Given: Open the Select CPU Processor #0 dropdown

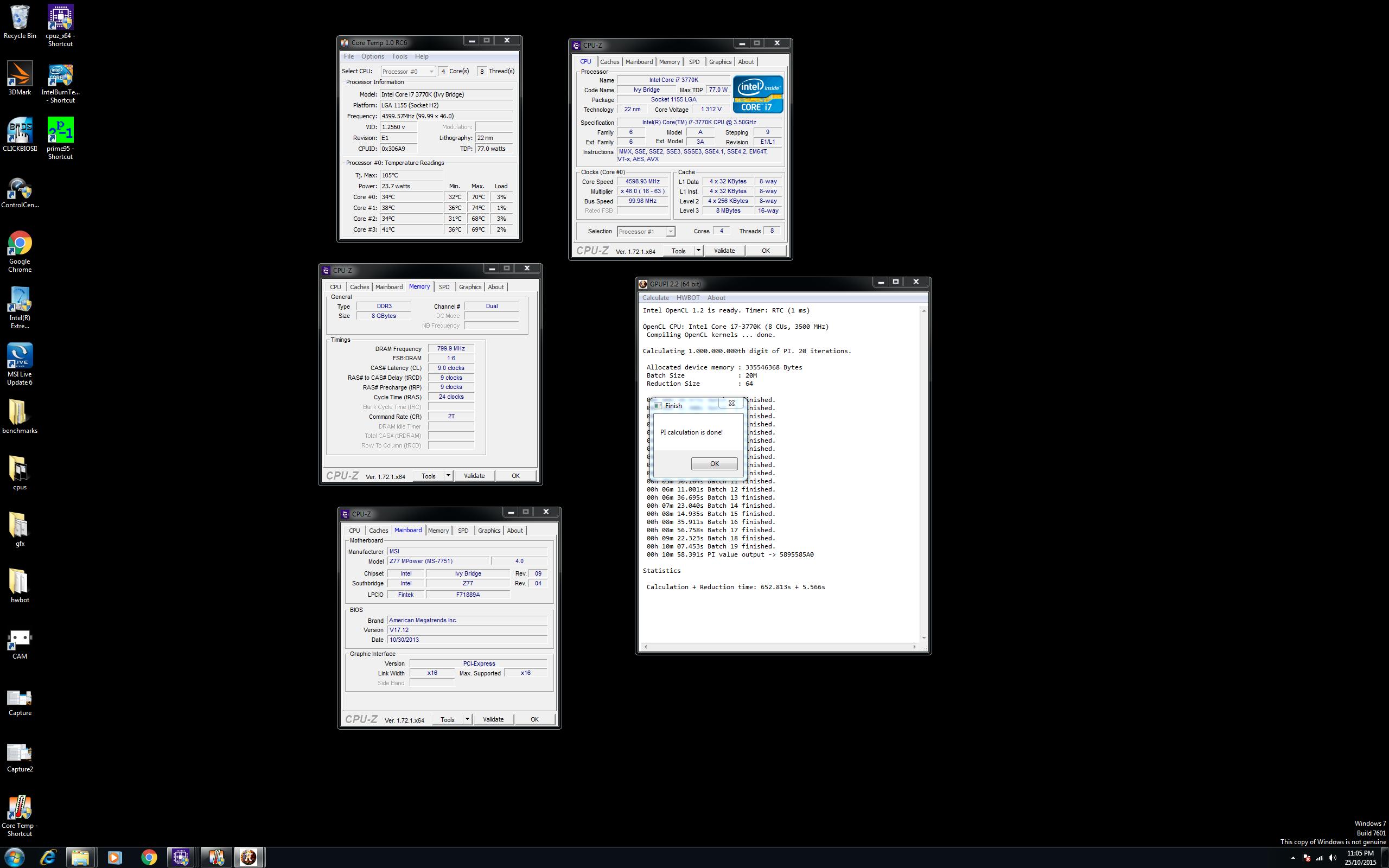Looking at the screenshot, I should coord(407,71).
